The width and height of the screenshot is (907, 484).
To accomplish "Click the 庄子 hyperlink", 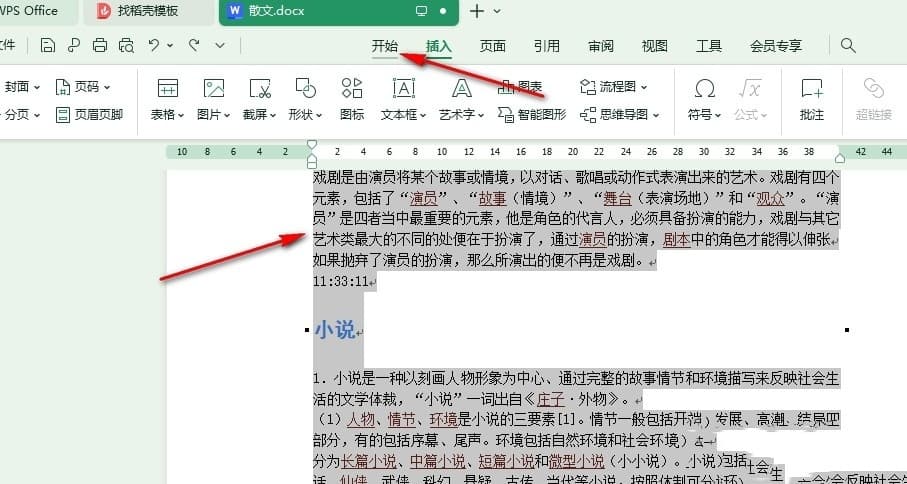I will [x=551, y=399].
